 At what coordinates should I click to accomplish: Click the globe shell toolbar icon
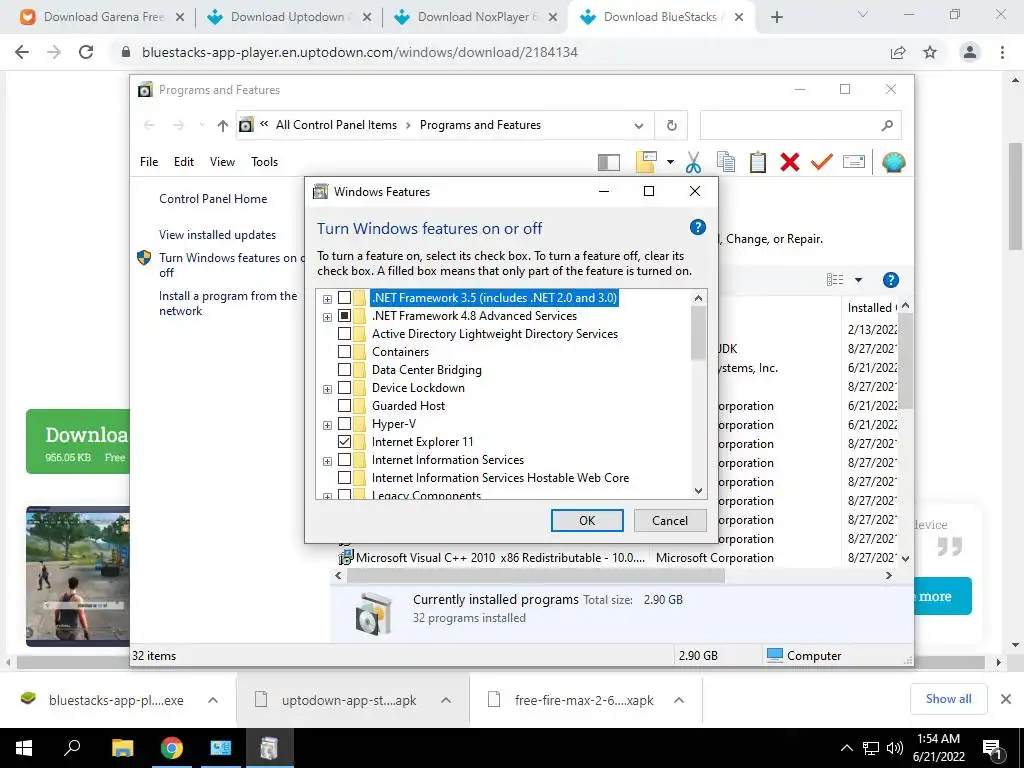[x=893, y=162]
